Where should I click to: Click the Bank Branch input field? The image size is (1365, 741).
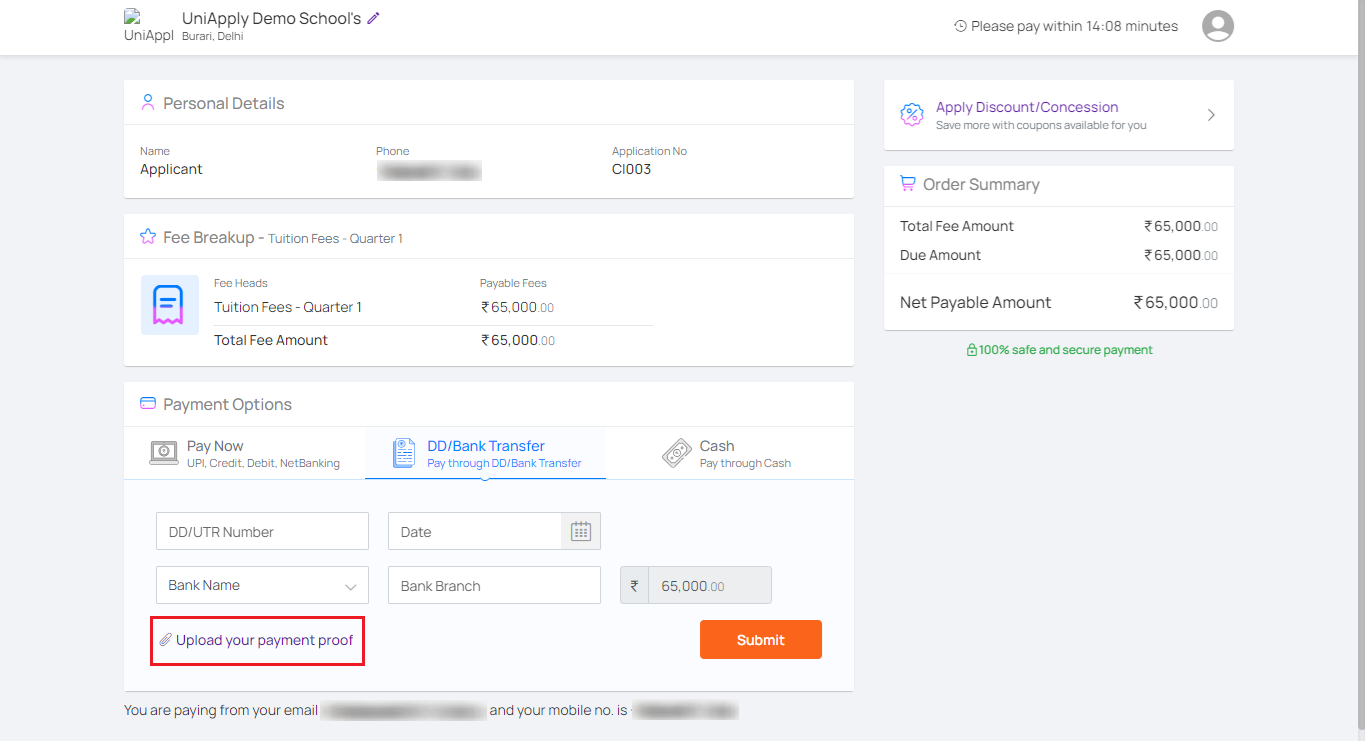point(494,586)
